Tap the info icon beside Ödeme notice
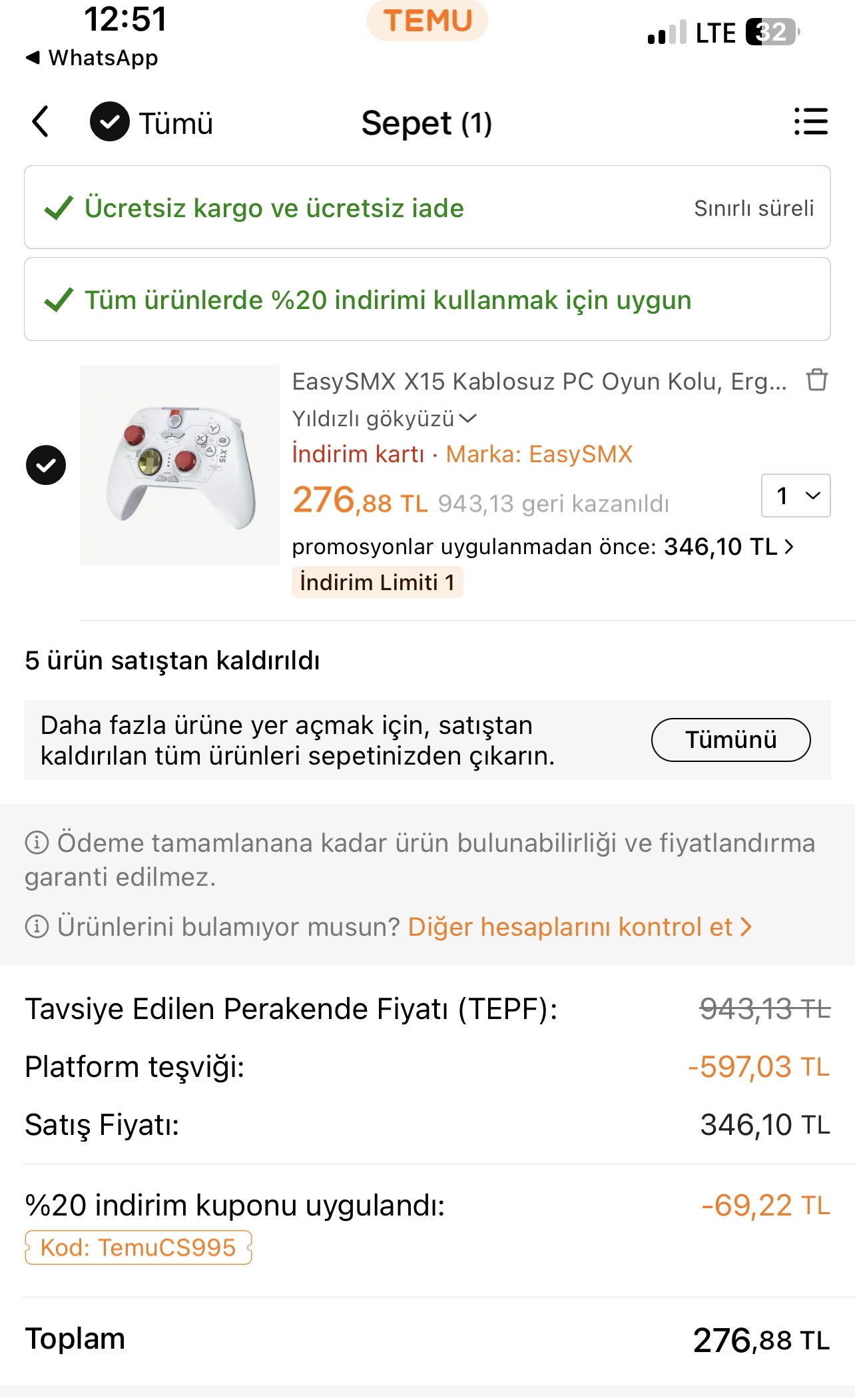 coord(37,843)
